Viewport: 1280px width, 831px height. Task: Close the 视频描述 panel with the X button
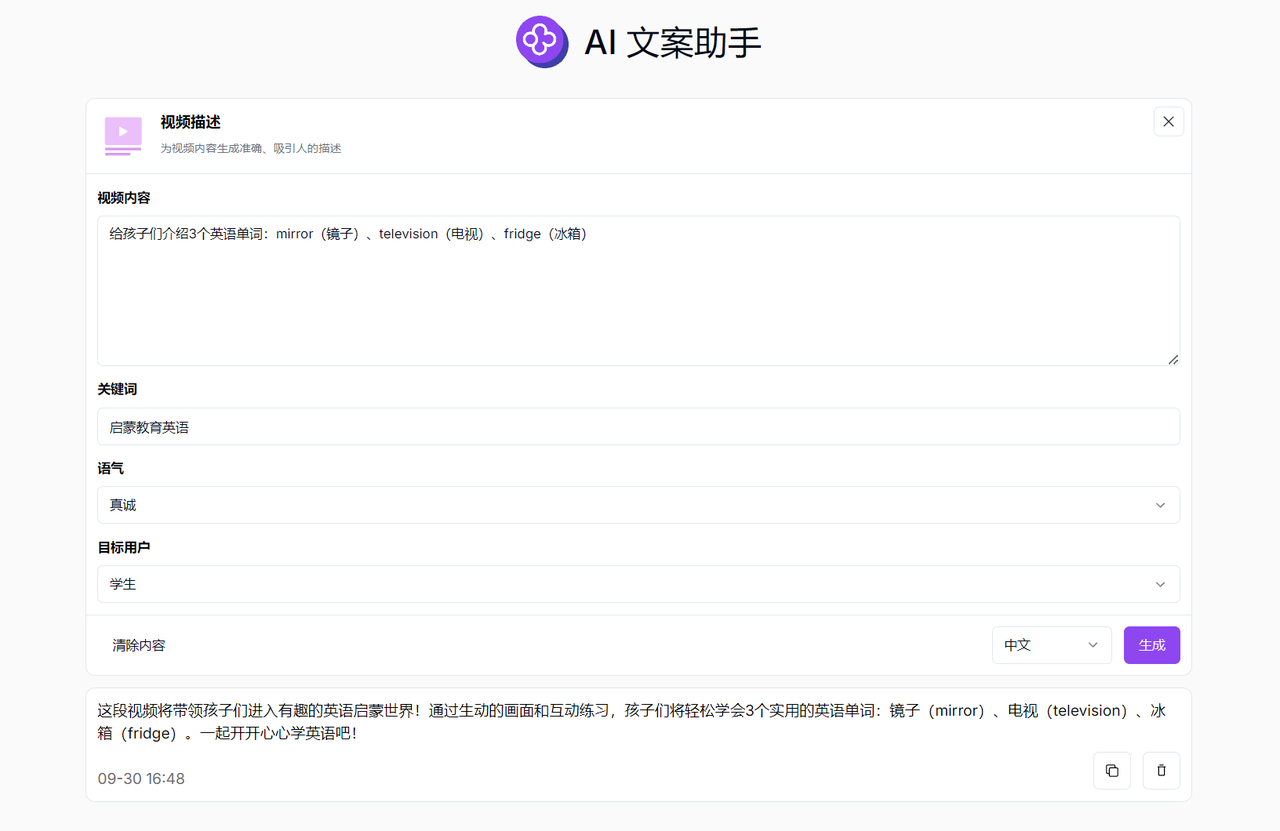[x=1168, y=122]
